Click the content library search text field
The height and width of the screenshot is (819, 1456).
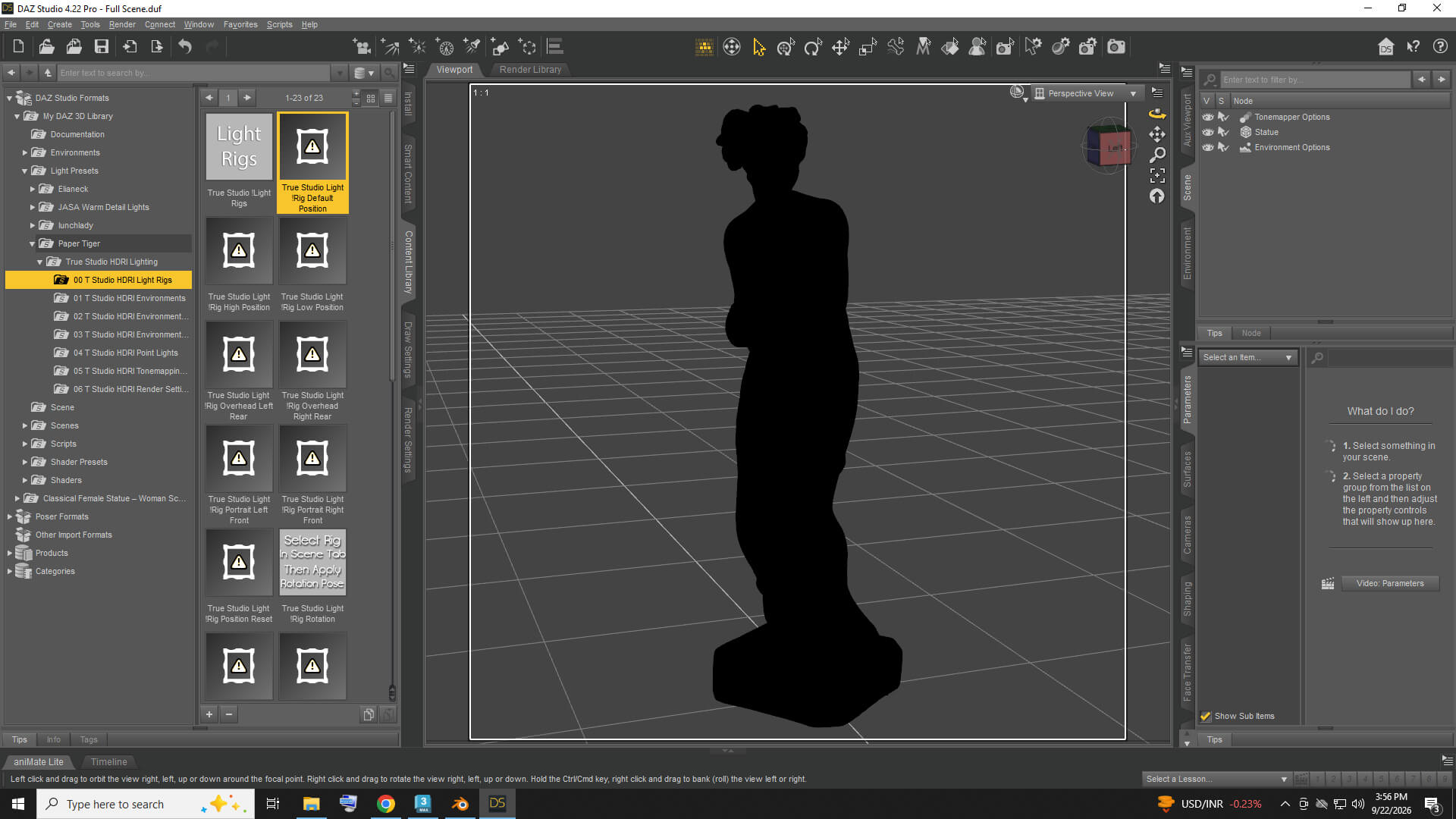[194, 73]
